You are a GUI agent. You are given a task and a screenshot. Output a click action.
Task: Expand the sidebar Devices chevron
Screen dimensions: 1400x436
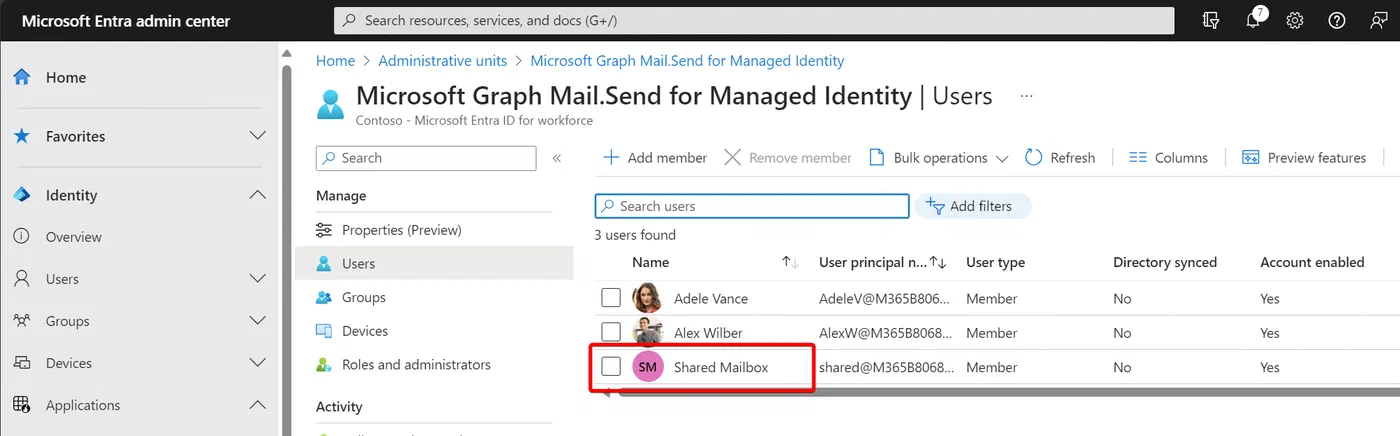point(257,363)
